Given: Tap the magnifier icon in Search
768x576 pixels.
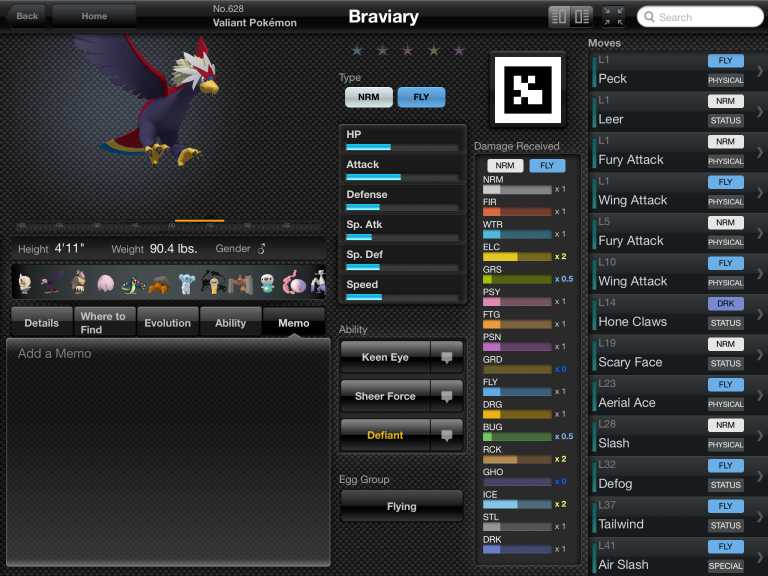Looking at the screenshot, I should click(x=649, y=17).
